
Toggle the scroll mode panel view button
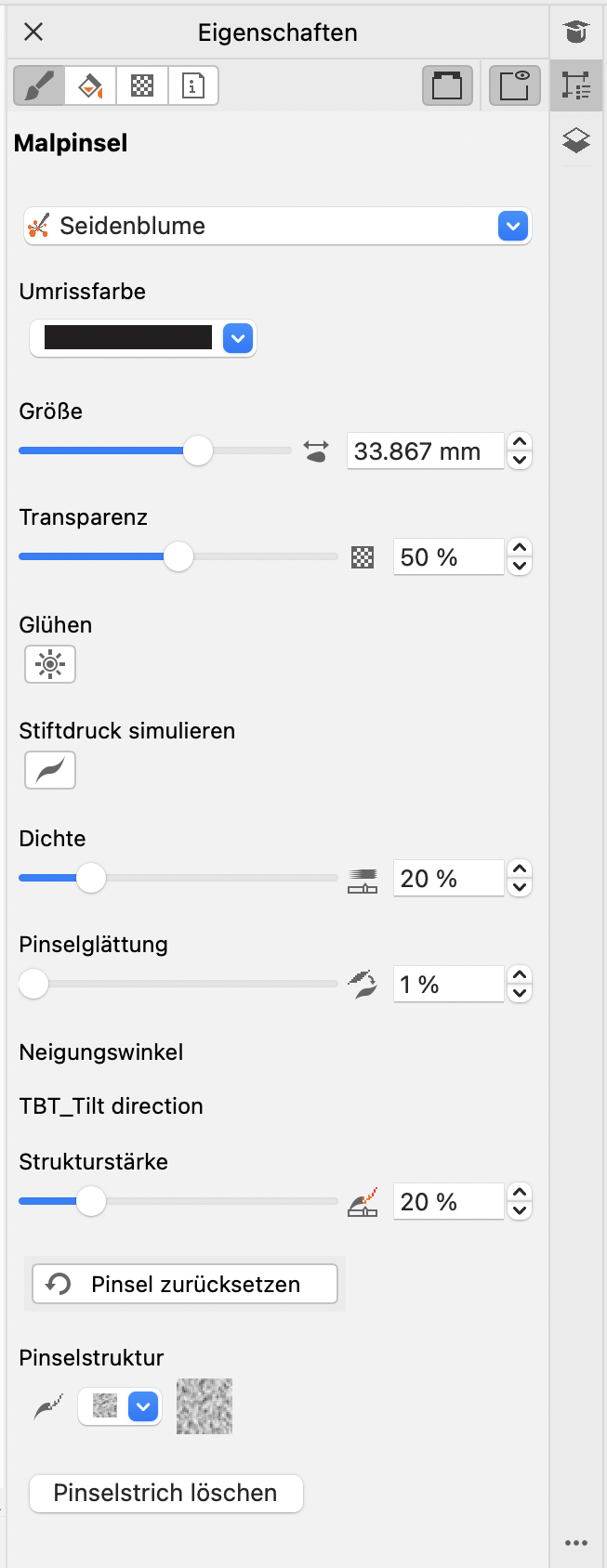pos(447,86)
